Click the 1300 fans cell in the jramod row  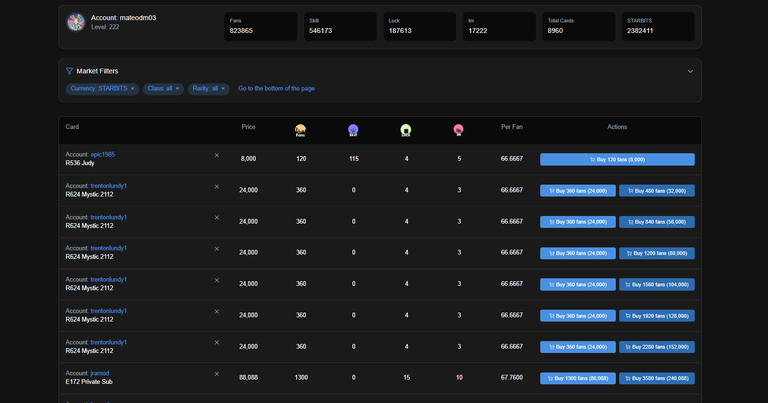(x=301, y=378)
